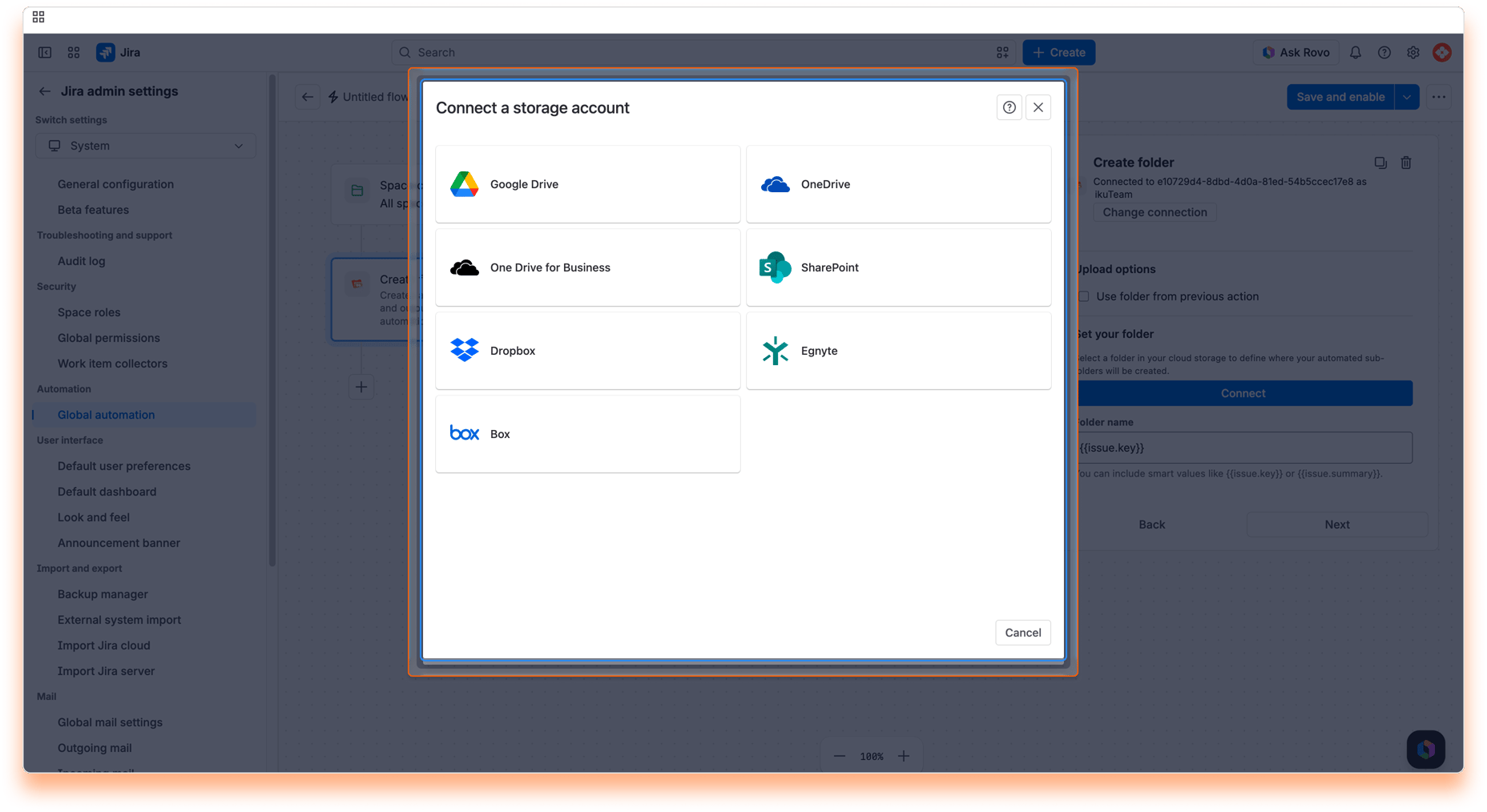This screenshot has height=812, width=1487.
Task: Open the settings gear icon
Action: coord(1412,53)
